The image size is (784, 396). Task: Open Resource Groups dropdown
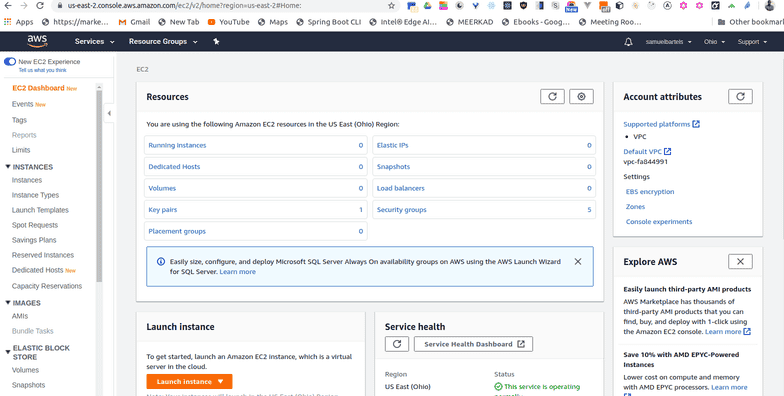point(163,42)
